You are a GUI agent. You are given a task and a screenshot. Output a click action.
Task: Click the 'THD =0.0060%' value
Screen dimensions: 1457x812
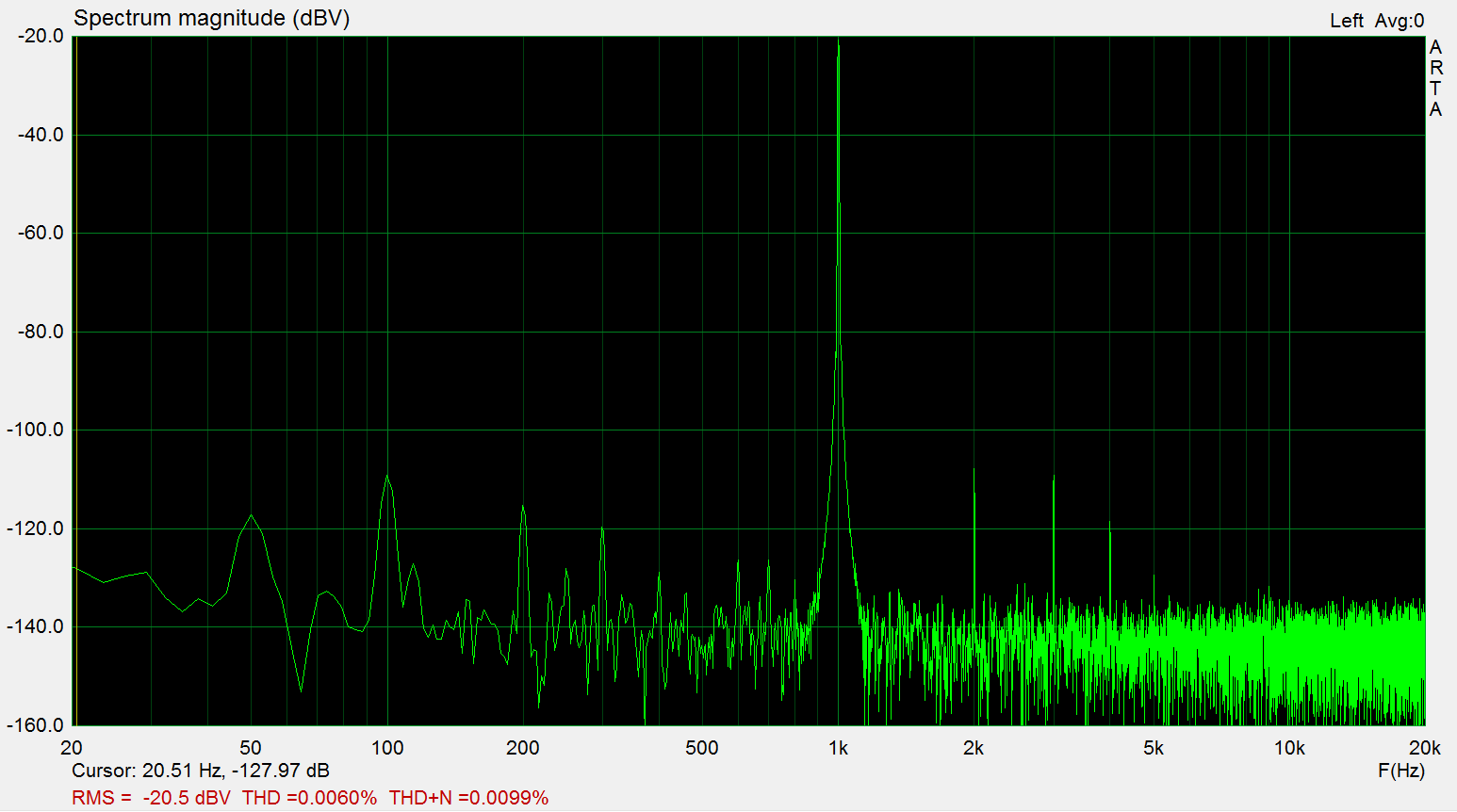(x=309, y=798)
